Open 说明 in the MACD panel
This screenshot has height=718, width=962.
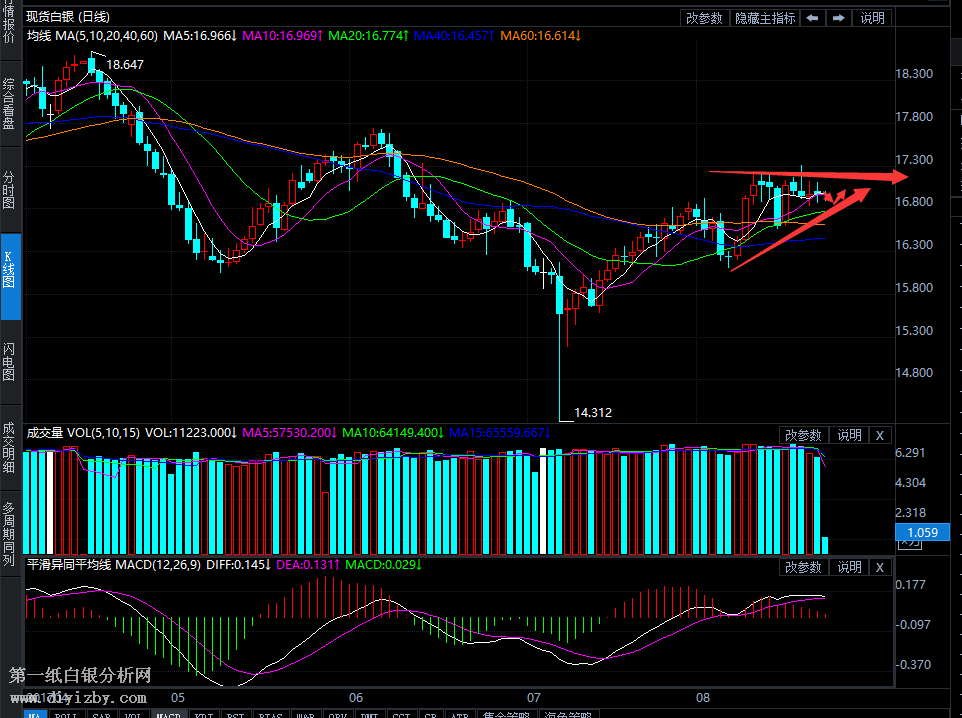pos(849,567)
